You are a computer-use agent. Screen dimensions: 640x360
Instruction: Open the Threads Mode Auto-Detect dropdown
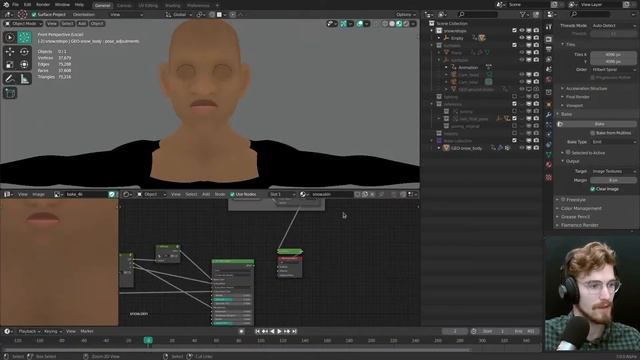coord(613,25)
